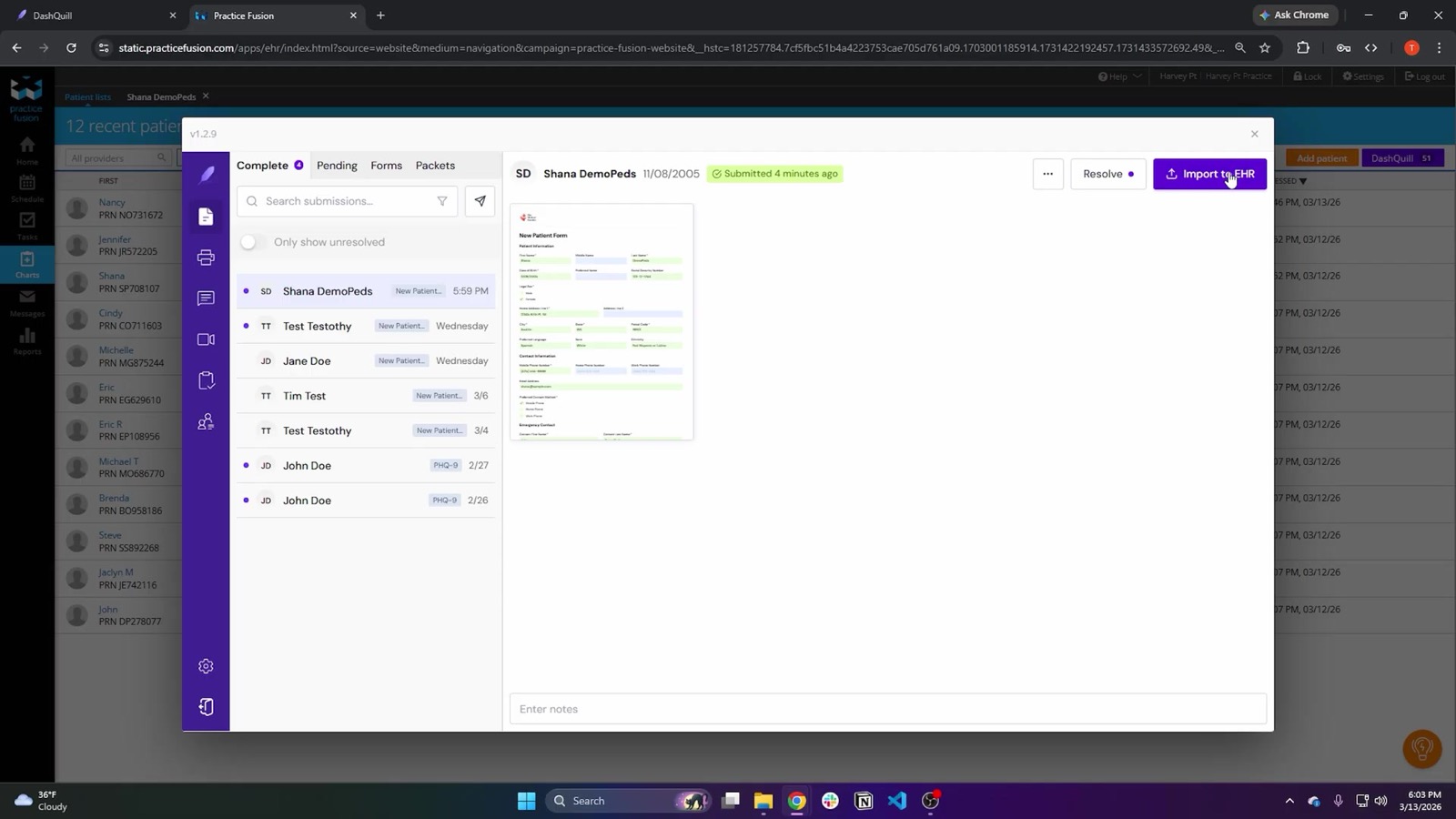Click the exit icon at bottom of DashQuill sidebar
Screen dimensions: 1456x819
click(x=206, y=707)
